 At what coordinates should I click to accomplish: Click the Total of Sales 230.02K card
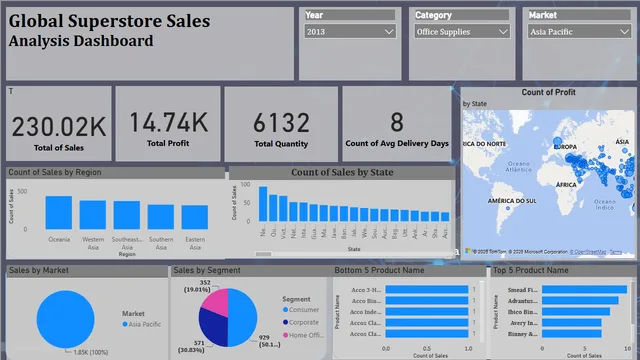pos(59,123)
